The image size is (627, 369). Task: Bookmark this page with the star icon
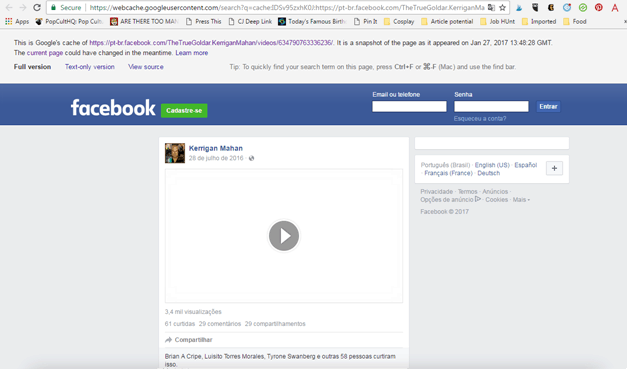(503, 8)
